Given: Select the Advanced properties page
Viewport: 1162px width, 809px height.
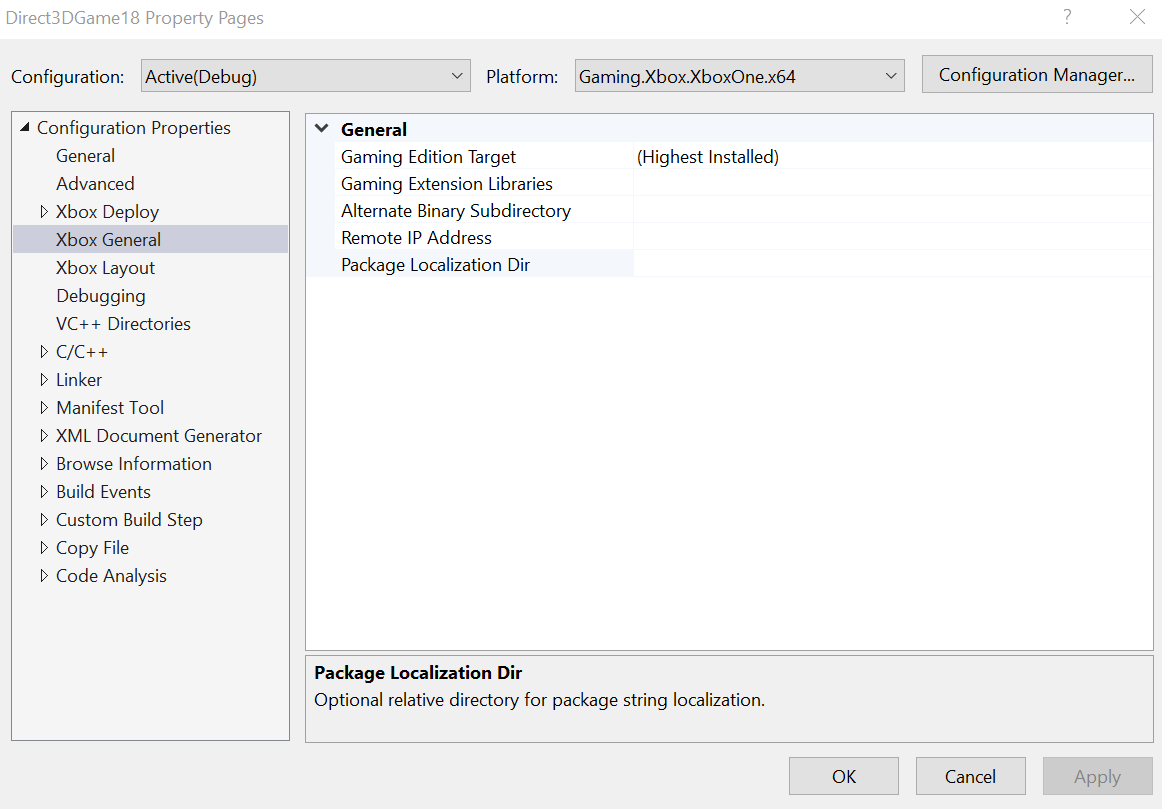Looking at the screenshot, I should tap(95, 184).
